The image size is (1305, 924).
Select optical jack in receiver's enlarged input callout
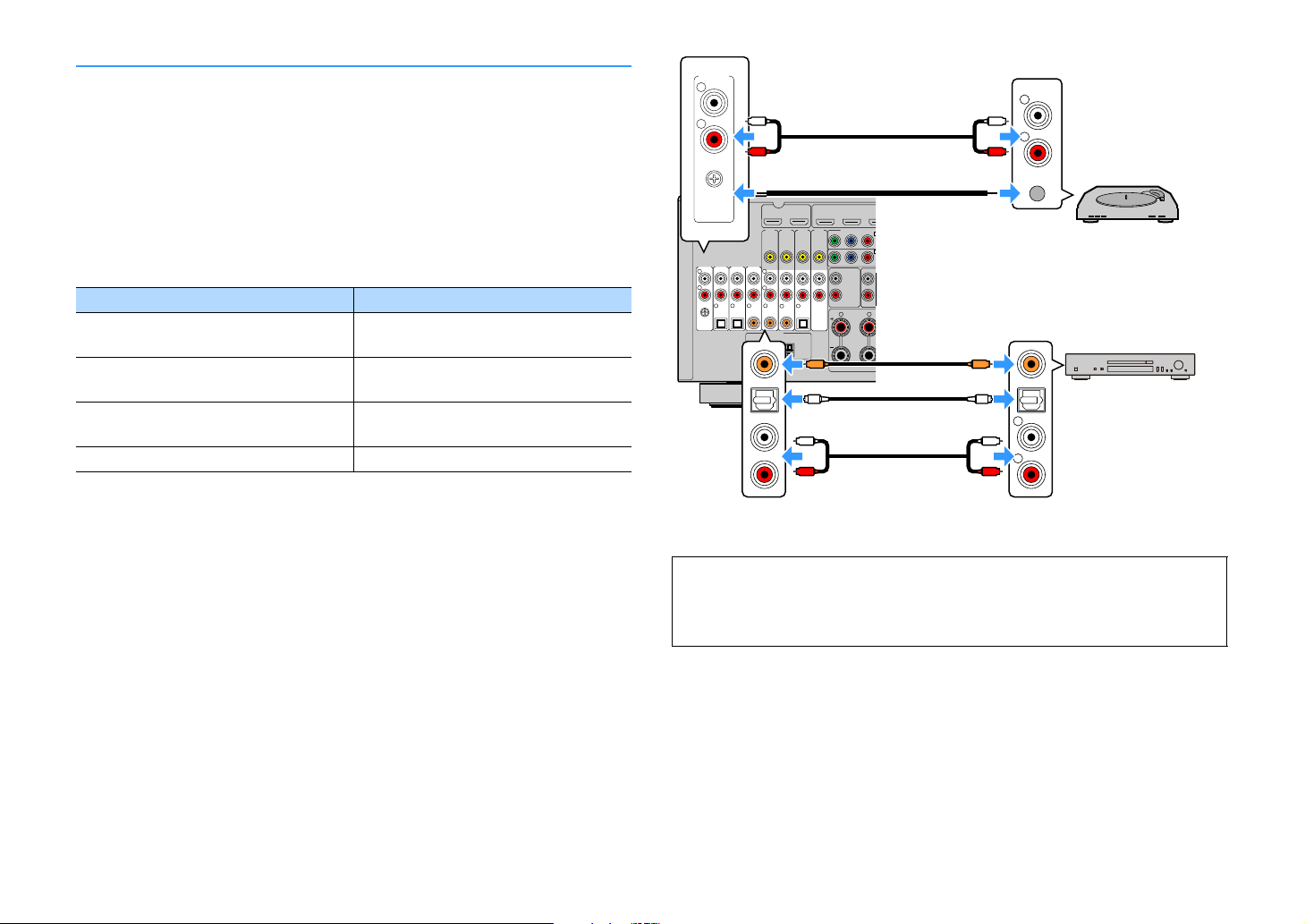coord(765,399)
